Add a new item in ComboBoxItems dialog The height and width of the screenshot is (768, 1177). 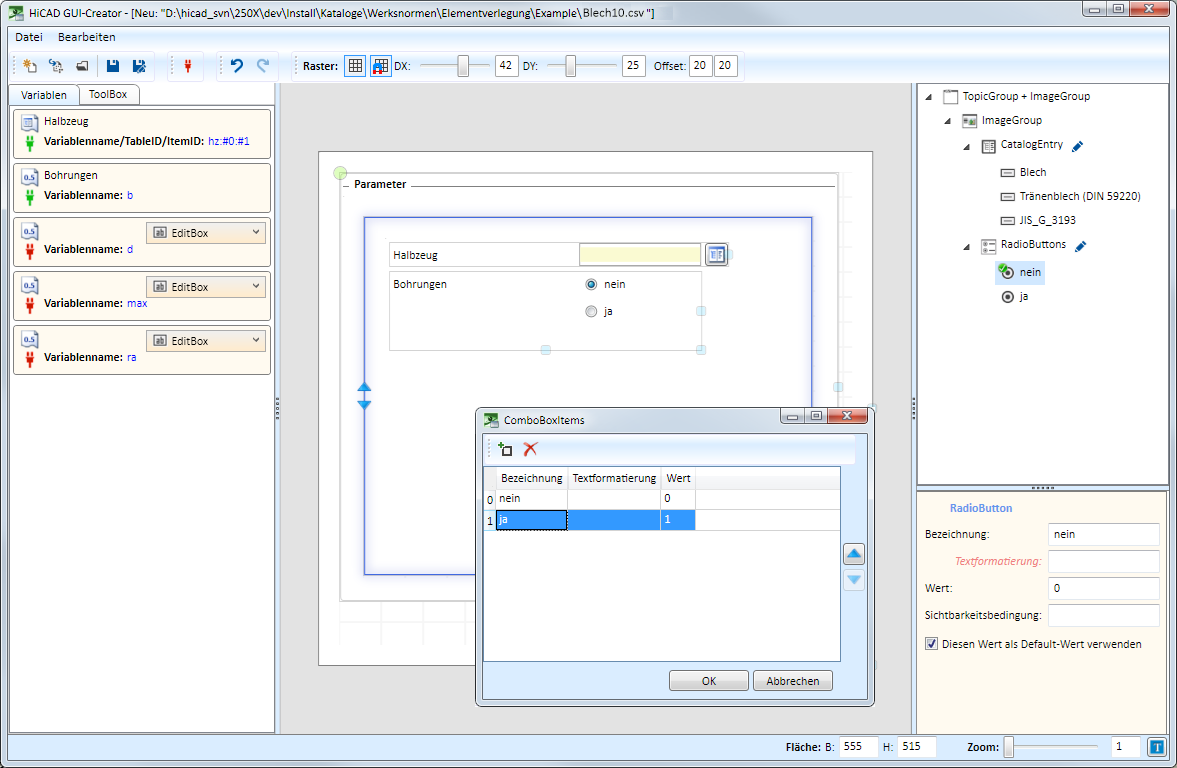tap(505, 450)
